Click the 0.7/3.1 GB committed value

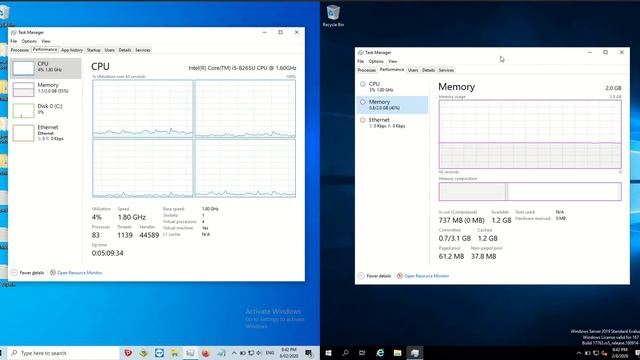455,238
